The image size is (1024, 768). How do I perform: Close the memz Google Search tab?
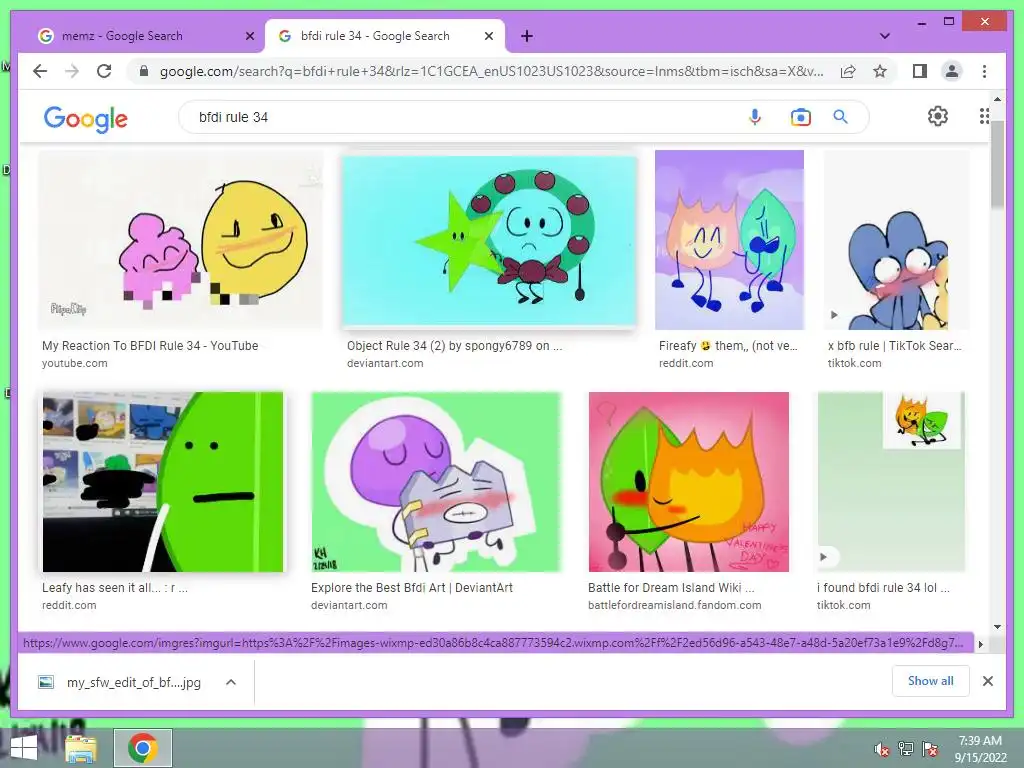(249, 36)
